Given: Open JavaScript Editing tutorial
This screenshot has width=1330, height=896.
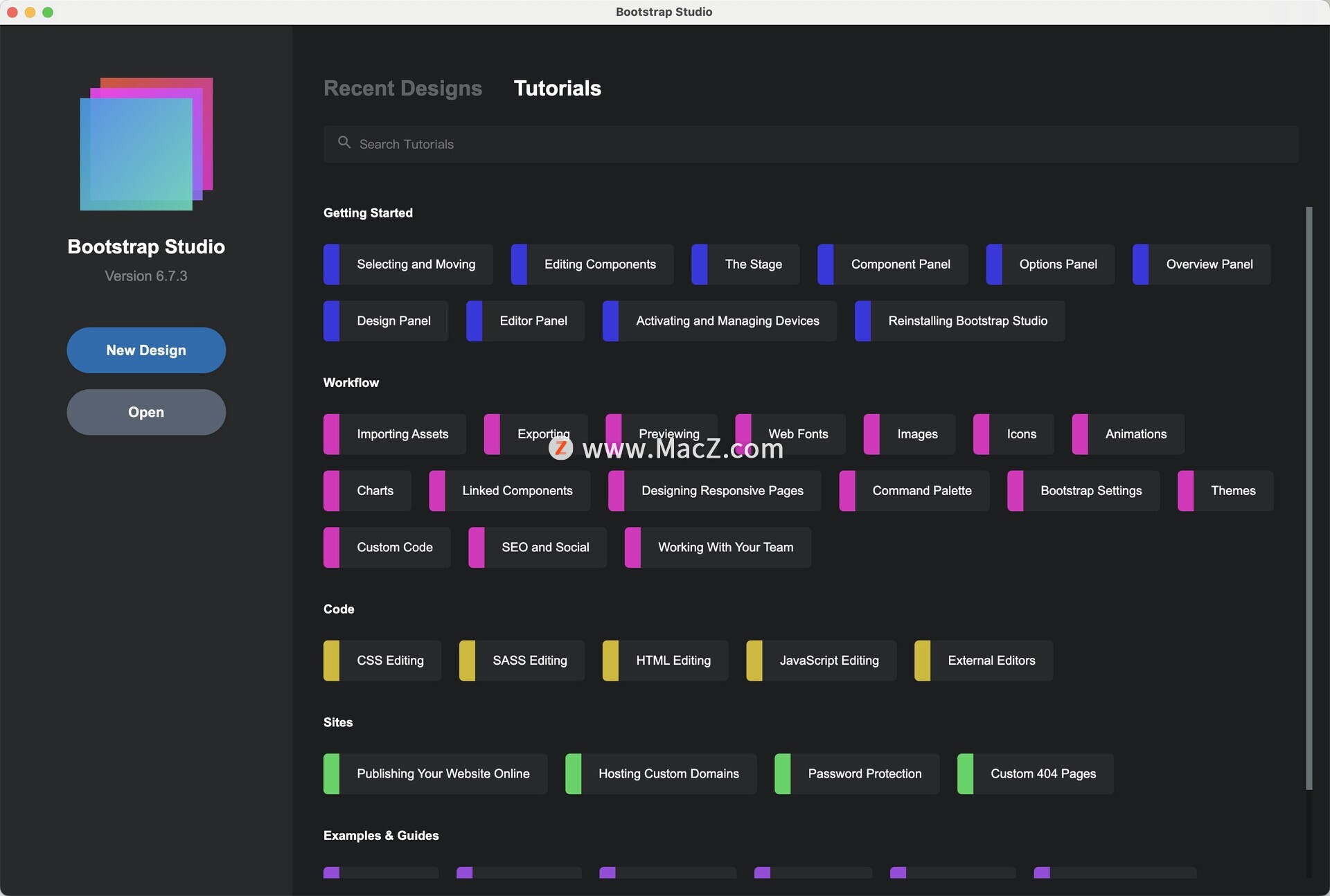Looking at the screenshot, I should 821,661.
